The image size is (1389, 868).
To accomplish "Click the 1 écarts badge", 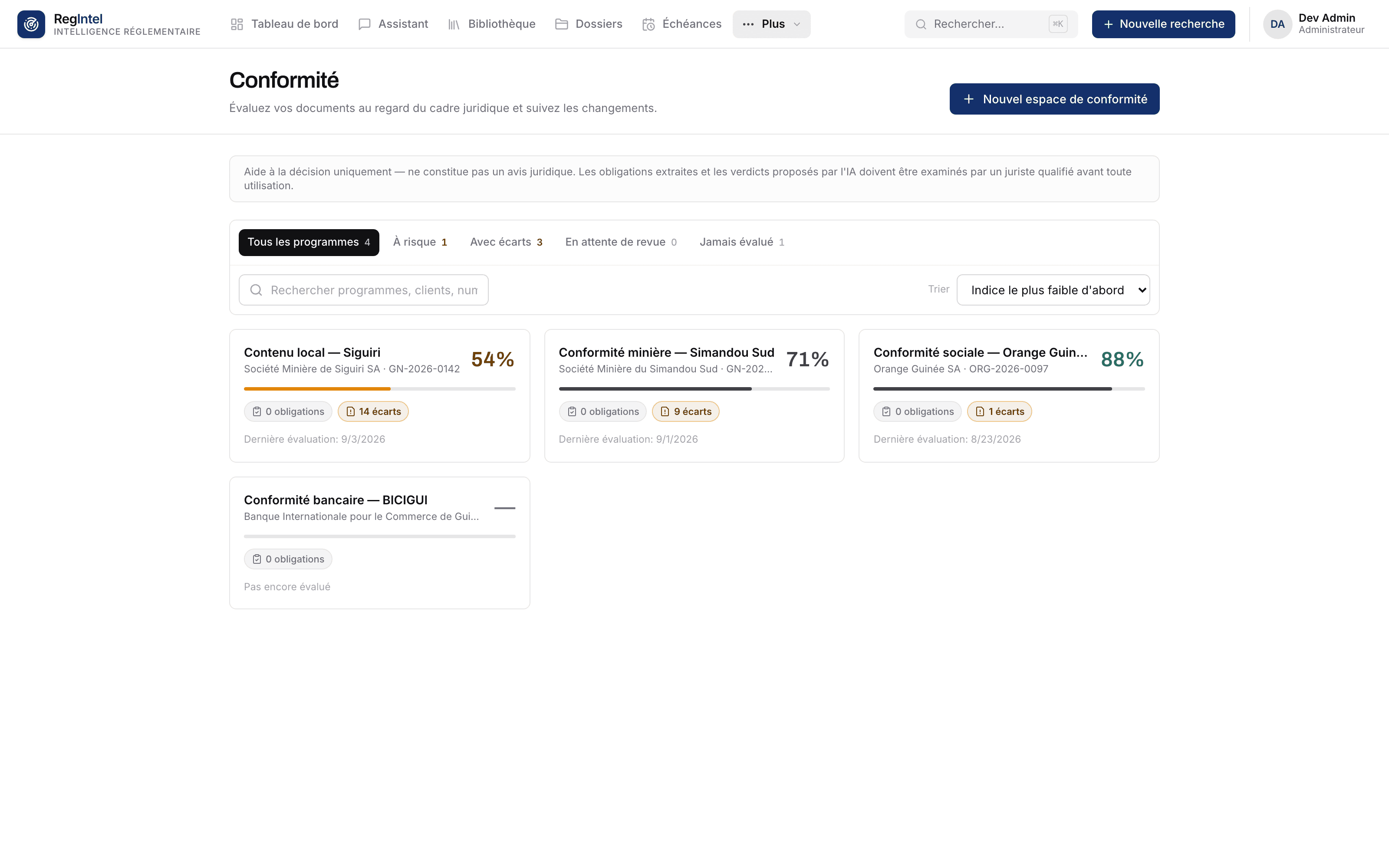I will (999, 411).
